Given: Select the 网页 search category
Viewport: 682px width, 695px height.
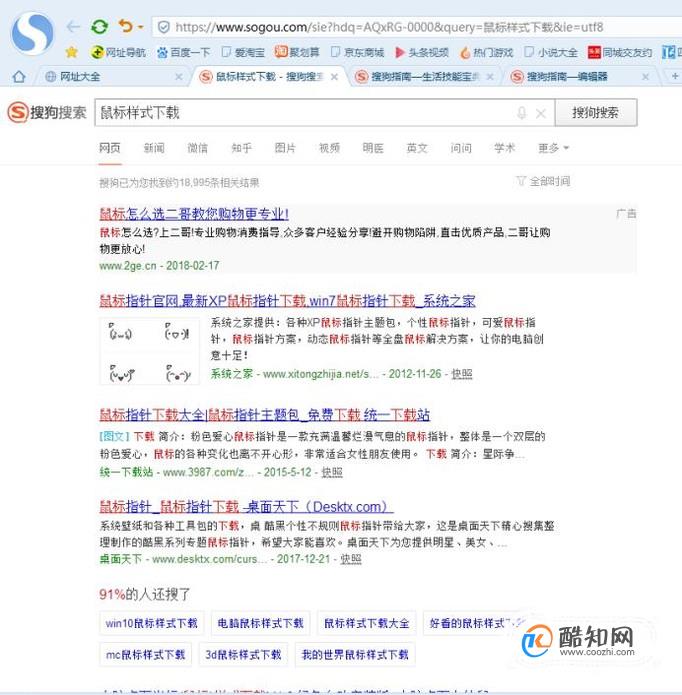Looking at the screenshot, I should [110, 148].
